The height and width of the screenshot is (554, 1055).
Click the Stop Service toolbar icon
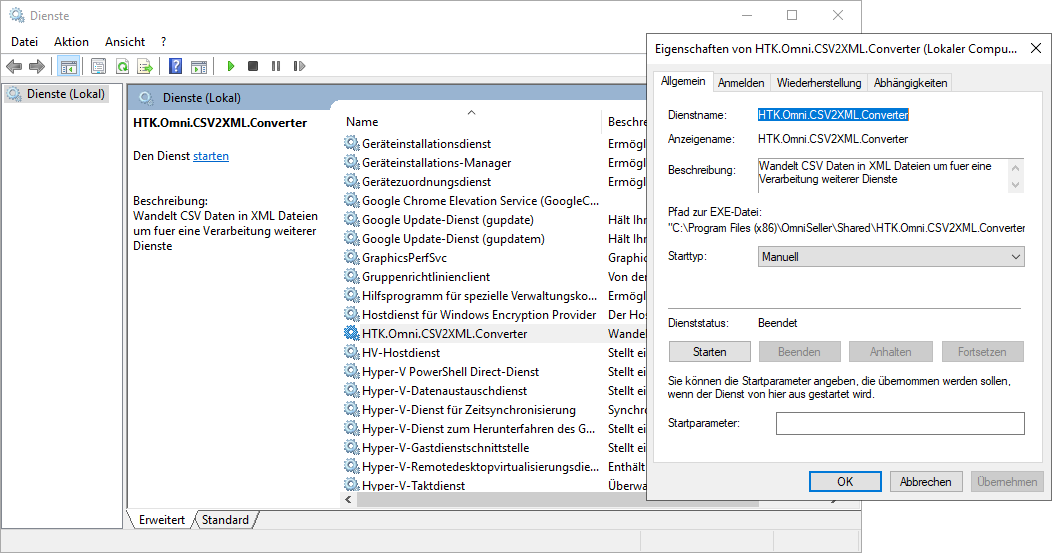pyautogui.click(x=253, y=66)
